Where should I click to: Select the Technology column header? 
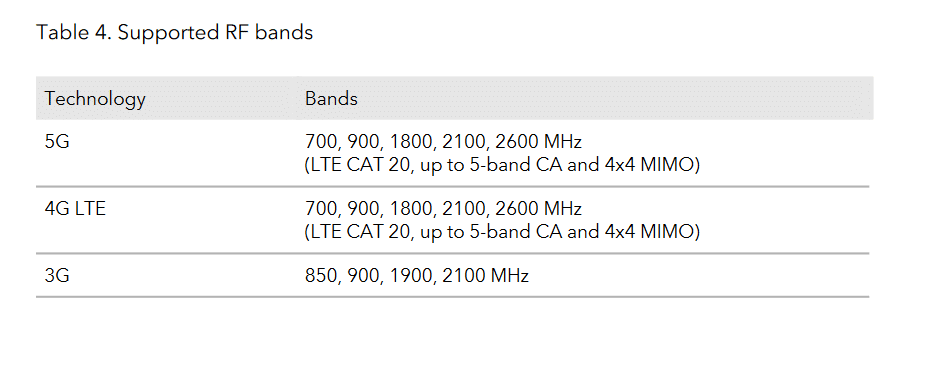click(x=95, y=99)
